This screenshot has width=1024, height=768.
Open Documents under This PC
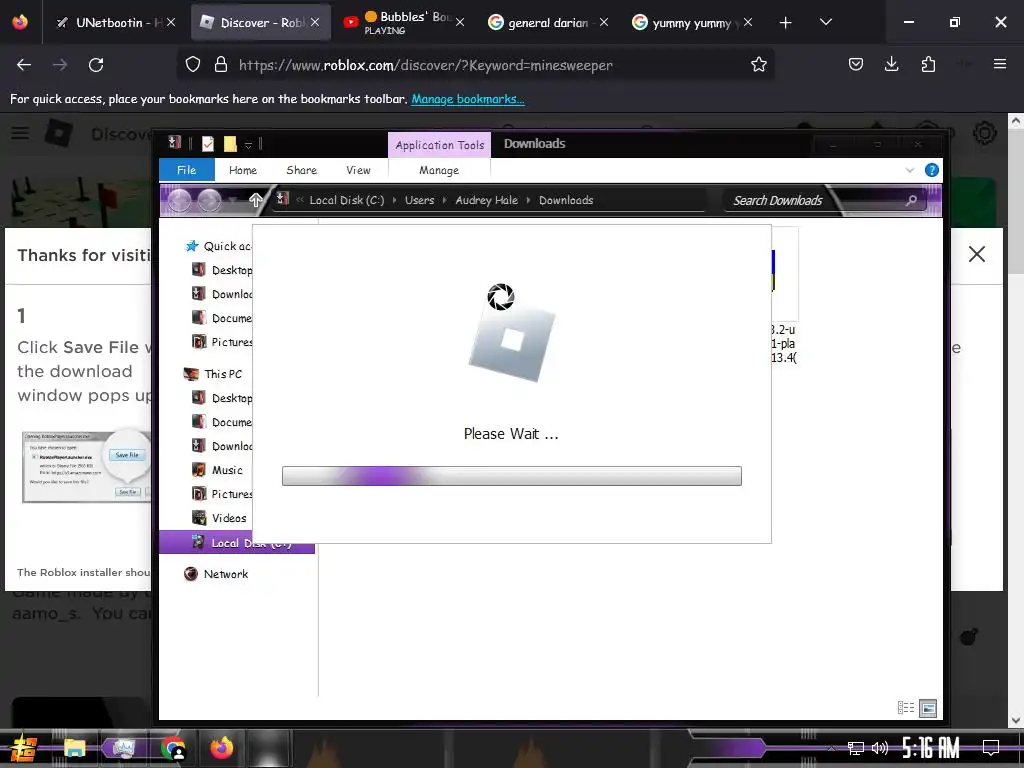click(x=222, y=423)
